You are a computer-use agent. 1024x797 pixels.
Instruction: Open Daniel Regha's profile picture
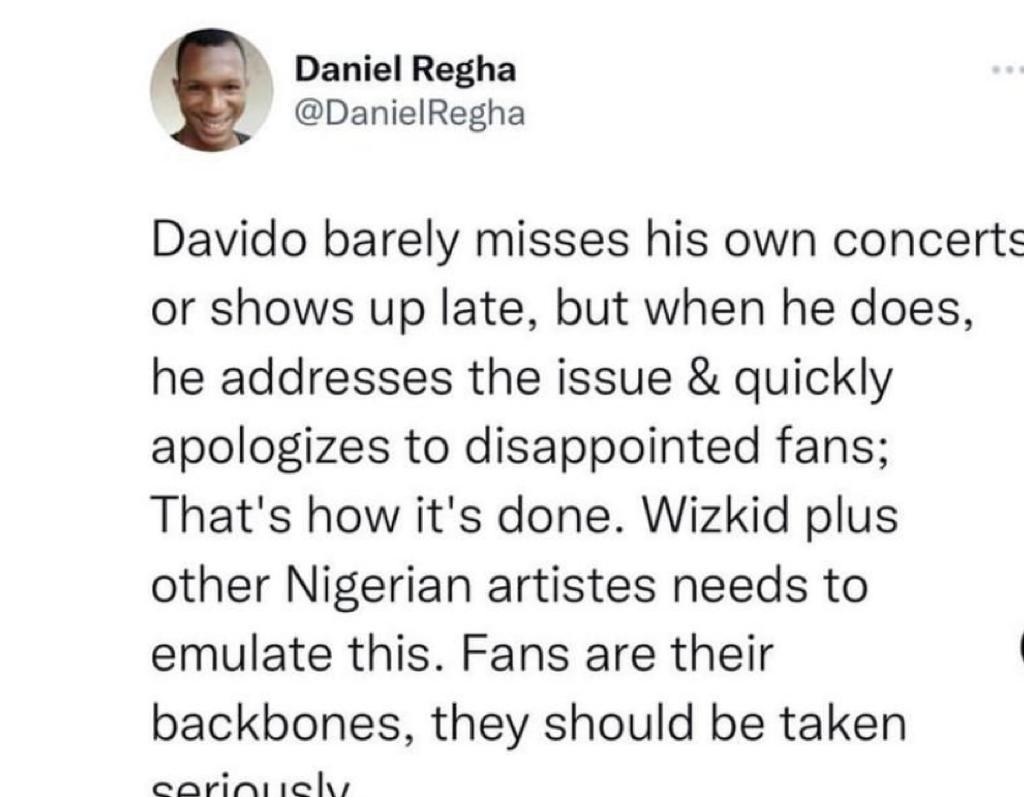coord(212,91)
